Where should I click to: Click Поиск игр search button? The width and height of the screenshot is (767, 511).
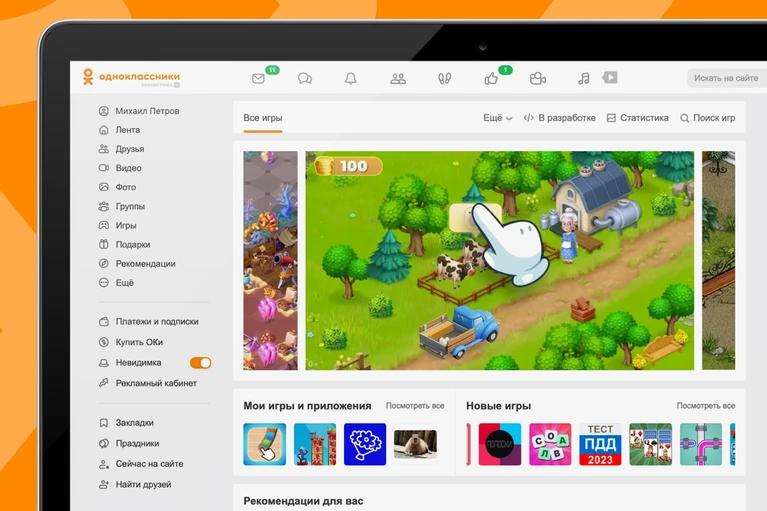point(707,118)
